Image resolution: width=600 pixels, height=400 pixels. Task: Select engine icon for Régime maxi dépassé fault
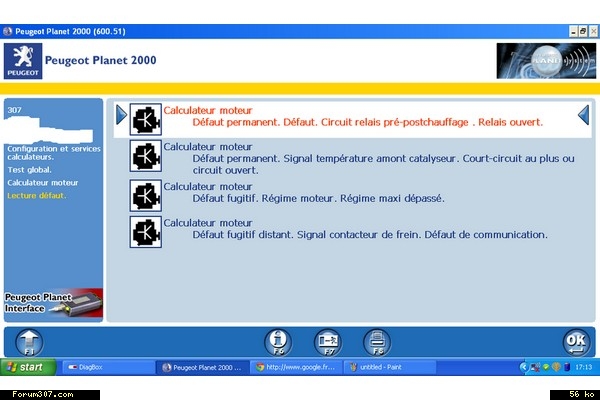145,195
